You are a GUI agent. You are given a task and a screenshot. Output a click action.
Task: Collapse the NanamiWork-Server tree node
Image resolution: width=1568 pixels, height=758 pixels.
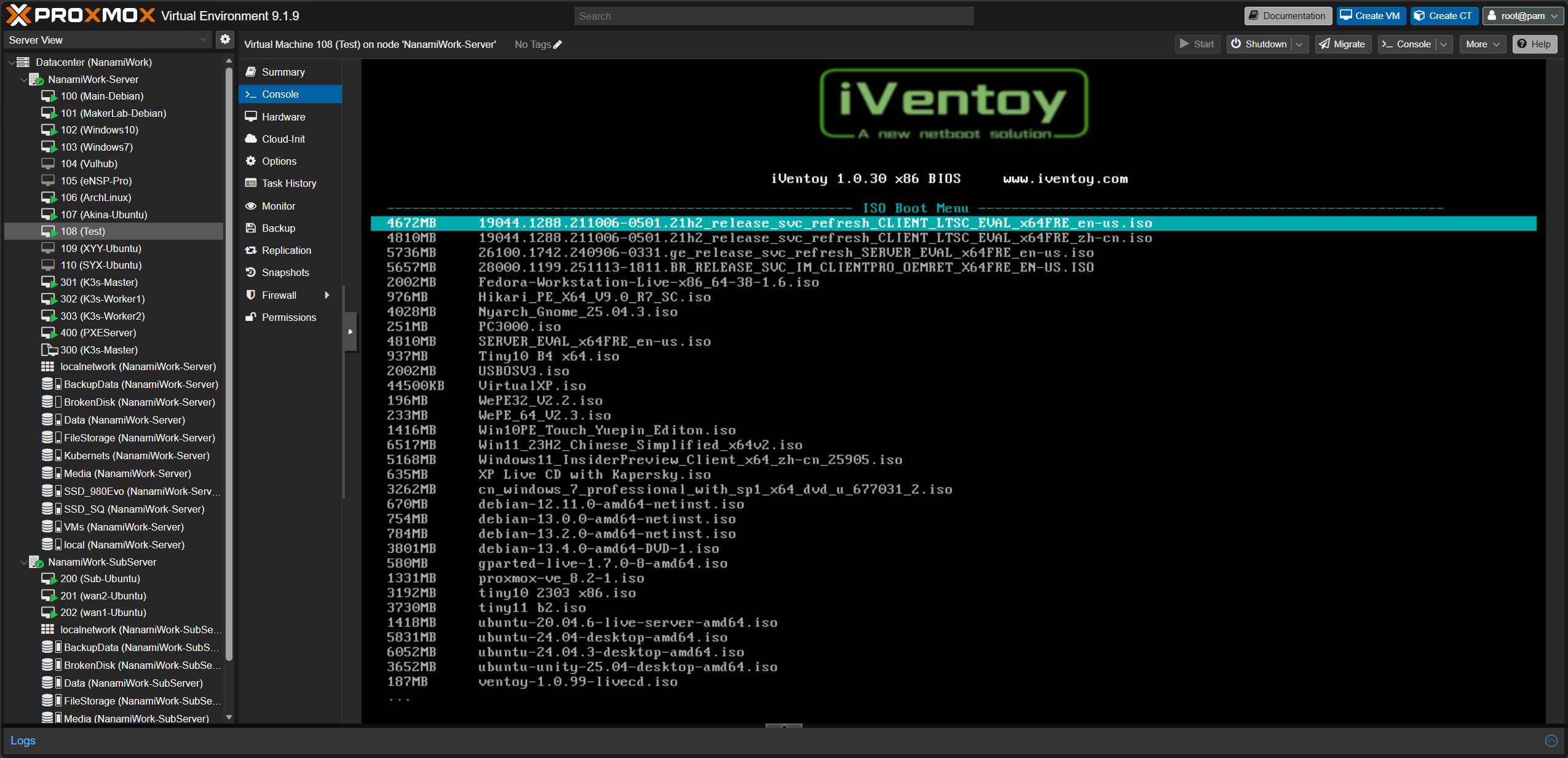point(24,79)
